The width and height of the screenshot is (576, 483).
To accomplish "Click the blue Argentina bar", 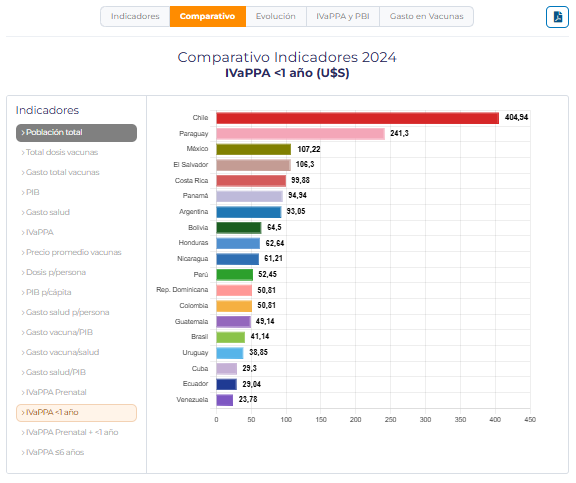I will [x=249, y=212].
